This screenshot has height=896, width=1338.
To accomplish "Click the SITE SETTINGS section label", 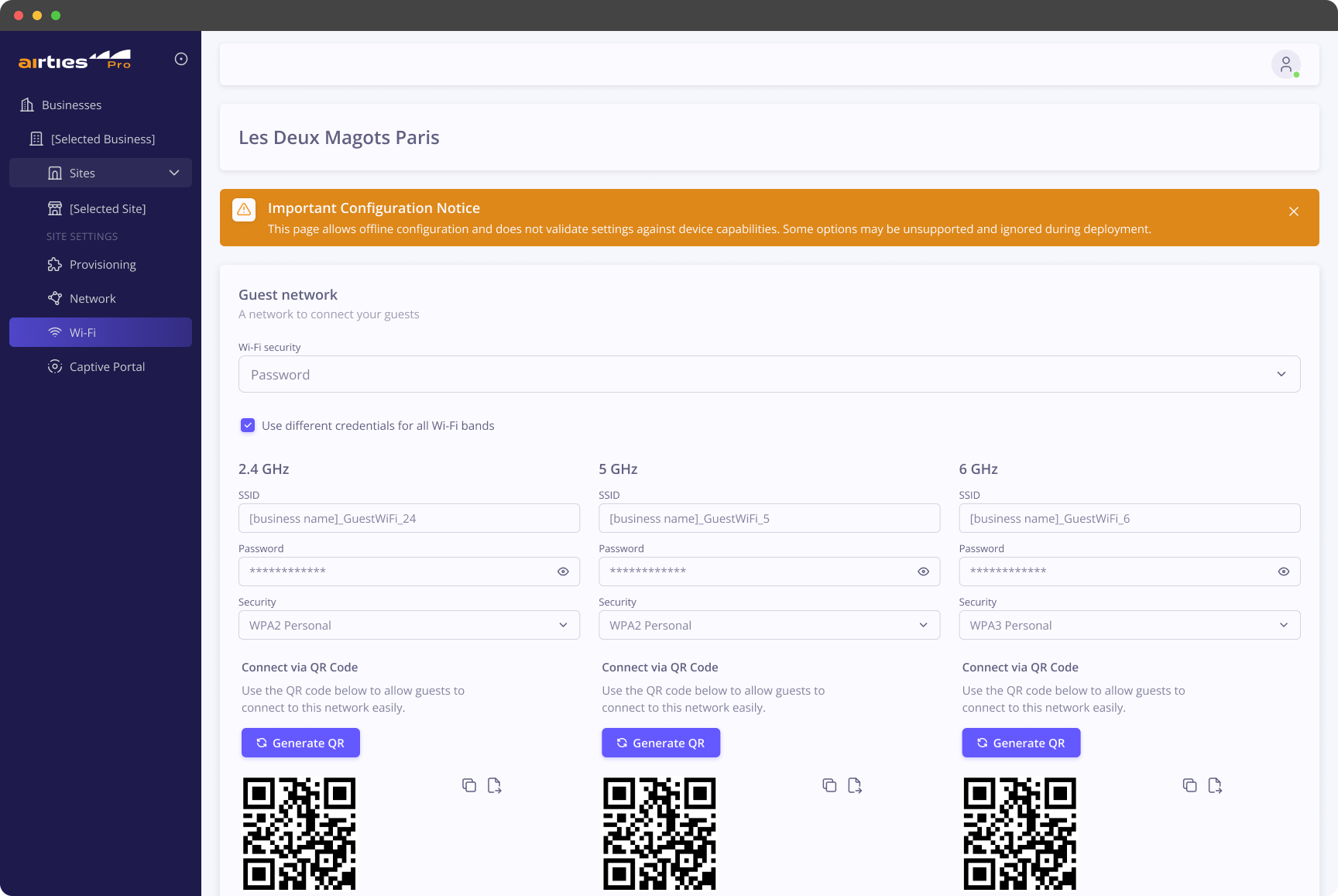I will coord(82,236).
